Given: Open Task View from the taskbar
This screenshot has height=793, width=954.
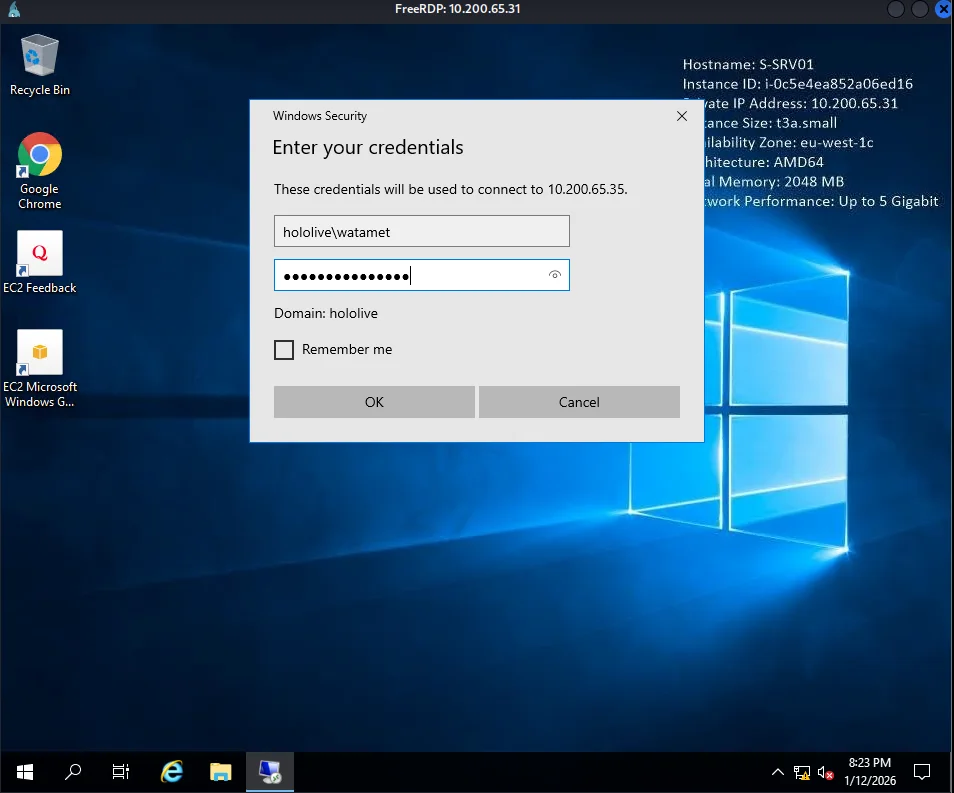Looking at the screenshot, I should click(121, 772).
